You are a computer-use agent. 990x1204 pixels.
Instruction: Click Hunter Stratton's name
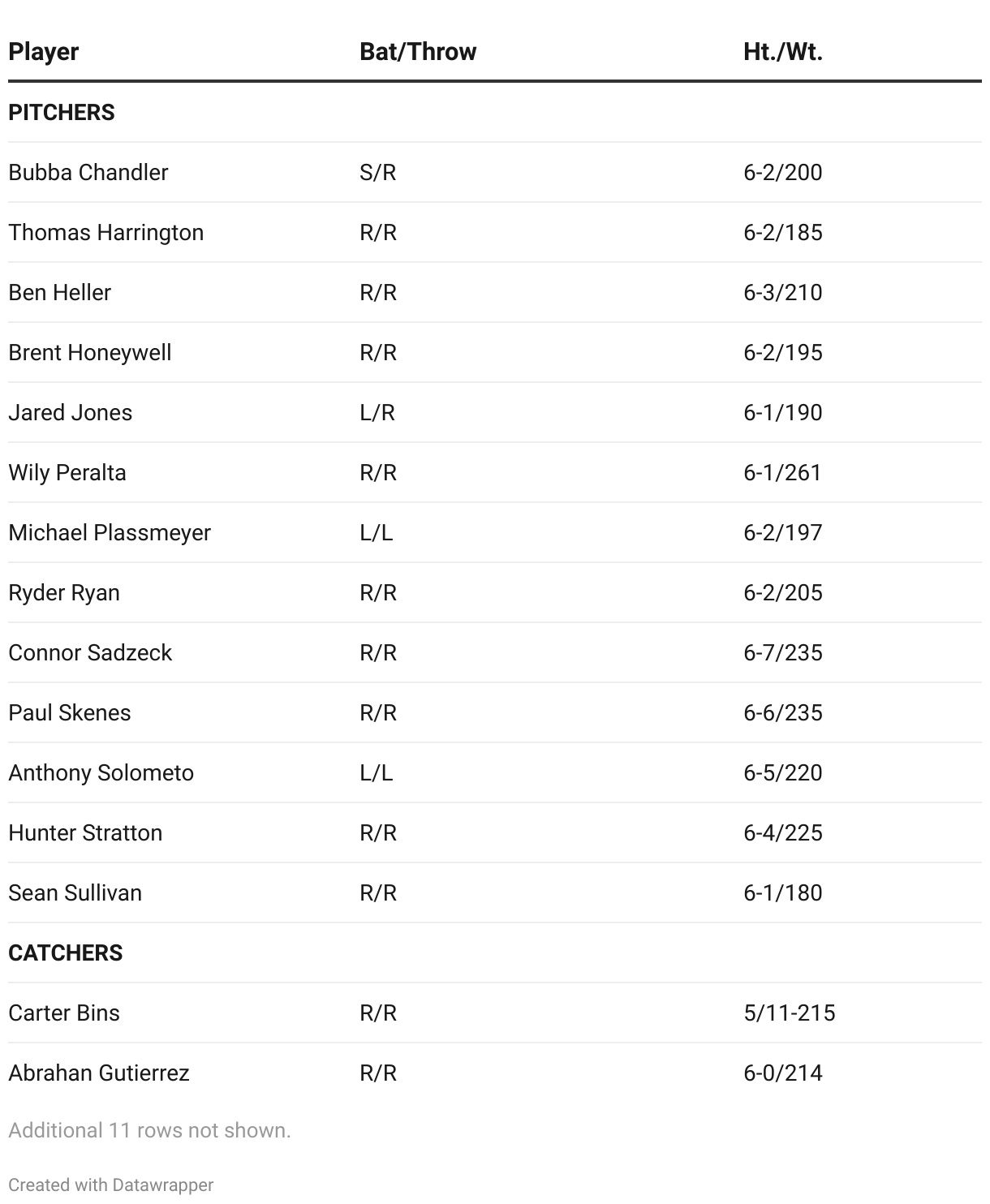[85, 832]
